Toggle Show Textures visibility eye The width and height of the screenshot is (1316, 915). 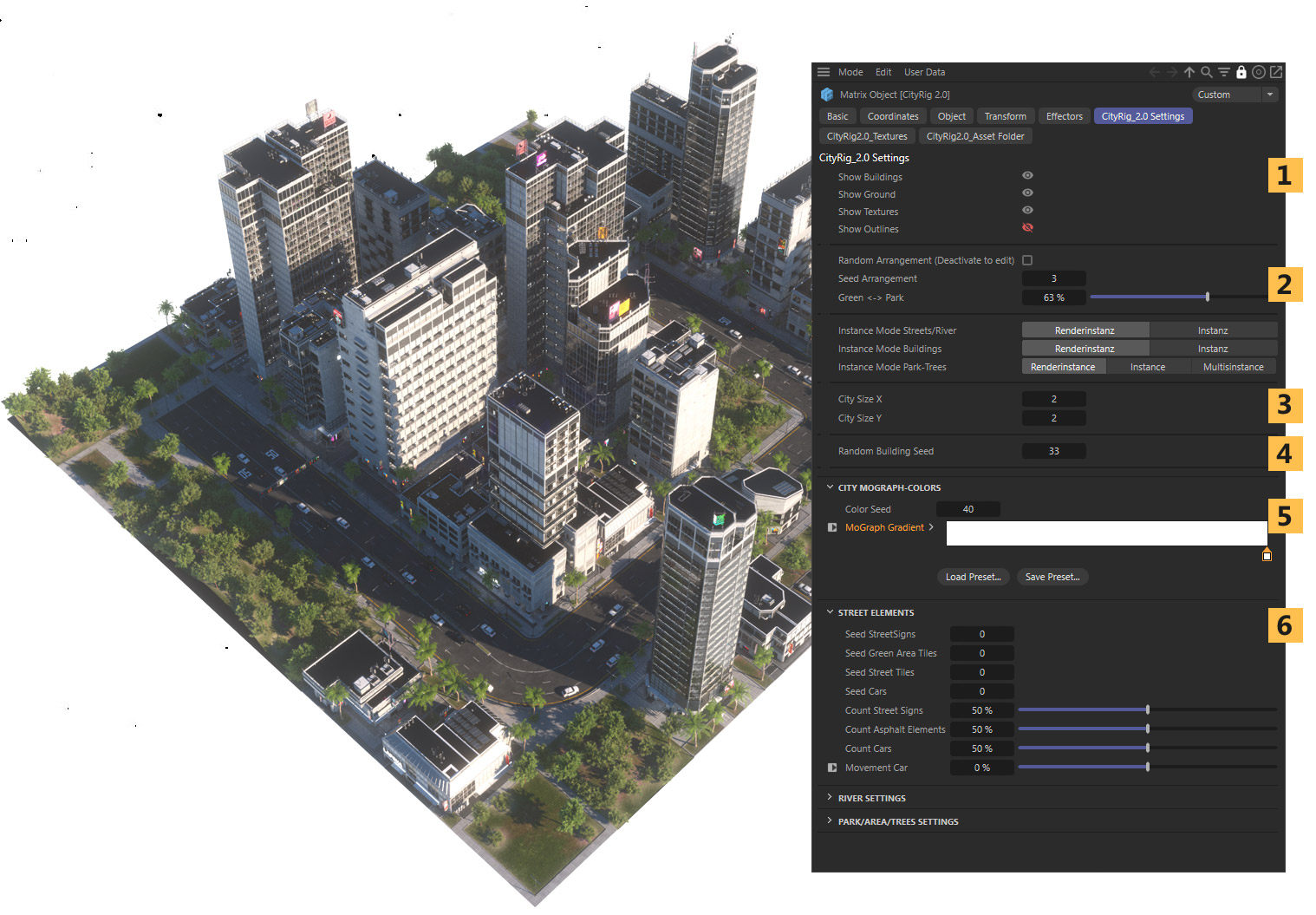(x=1027, y=211)
